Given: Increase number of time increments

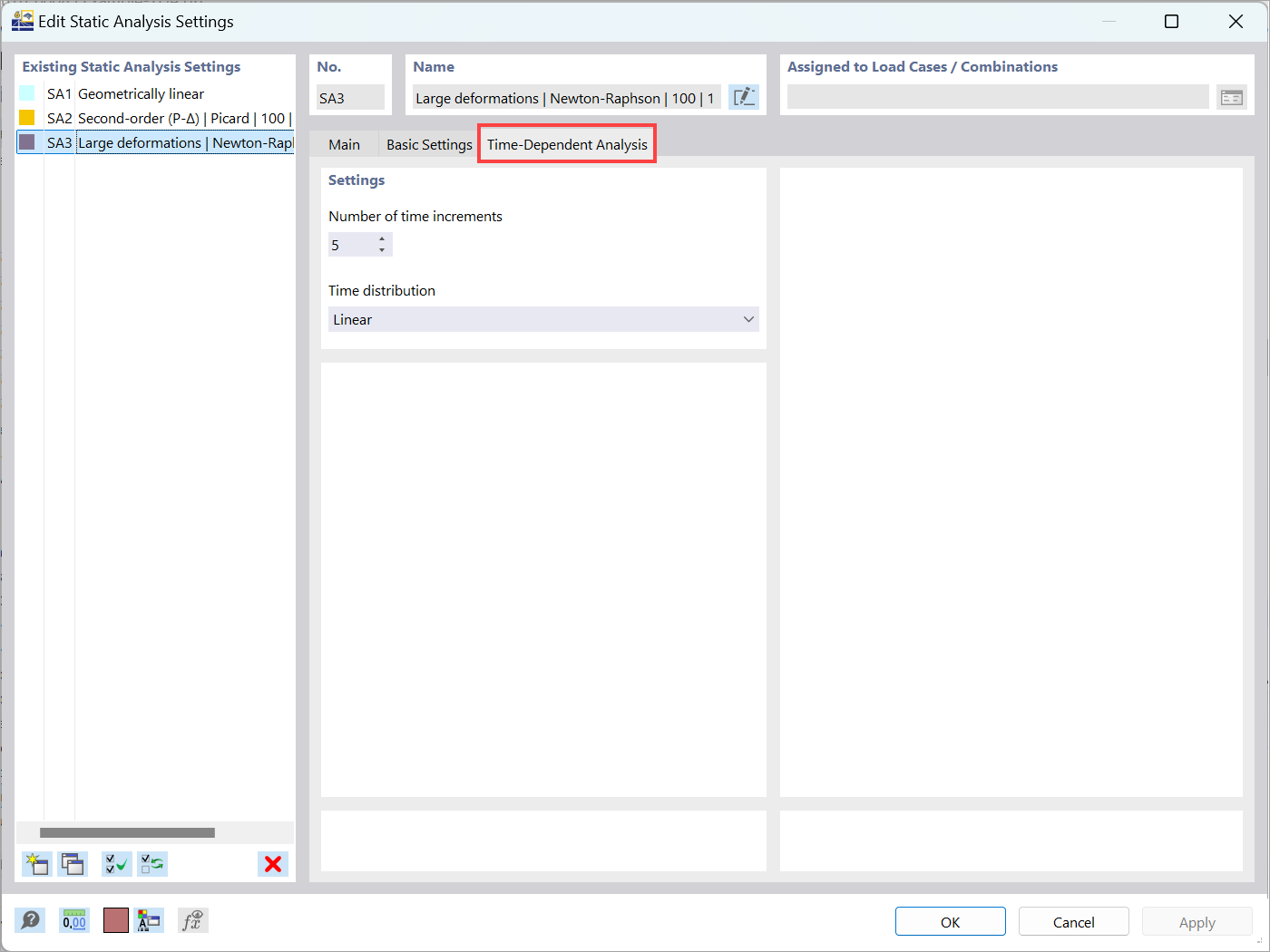Looking at the screenshot, I should (x=382, y=239).
